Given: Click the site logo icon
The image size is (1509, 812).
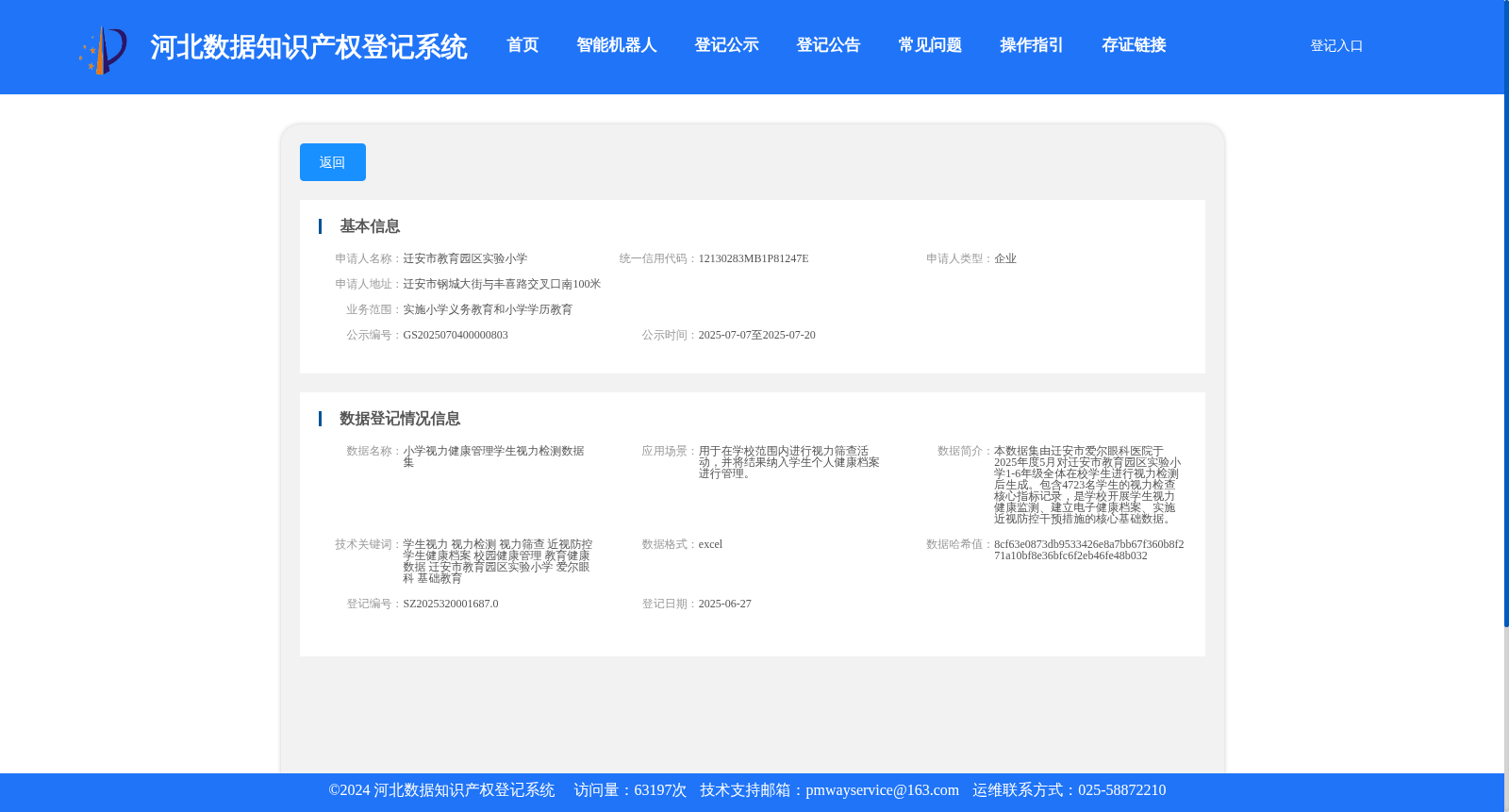Looking at the screenshot, I should pyautogui.click(x=103, y=49).
